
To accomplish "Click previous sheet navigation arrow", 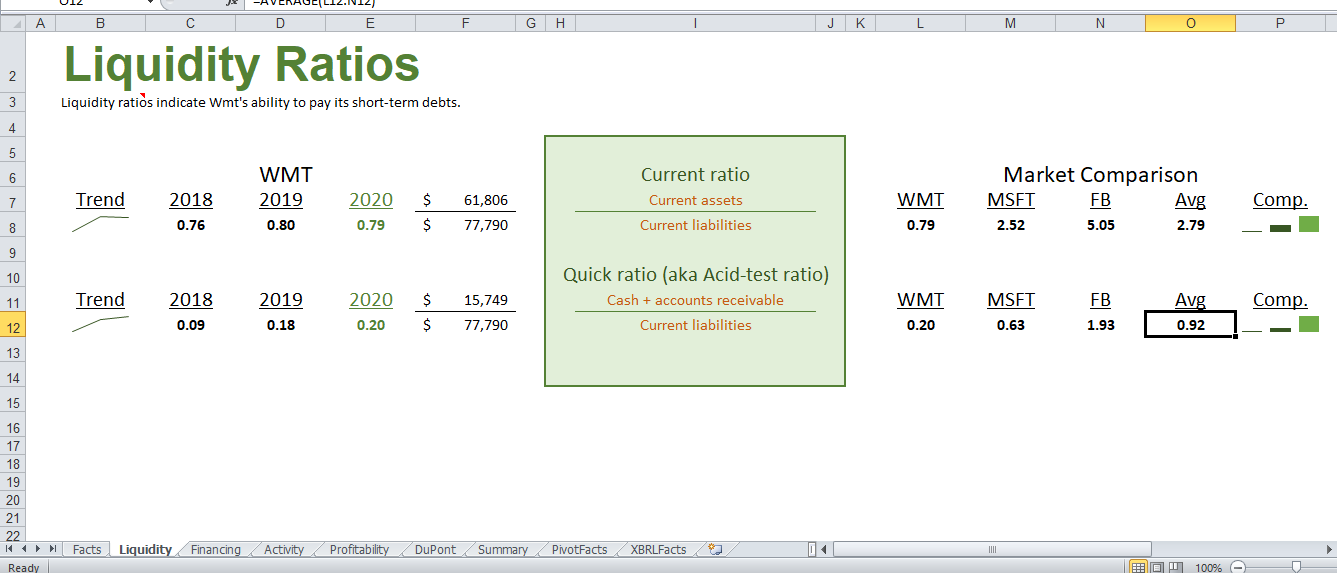I will pyautogui.click(x=25, y=550).
